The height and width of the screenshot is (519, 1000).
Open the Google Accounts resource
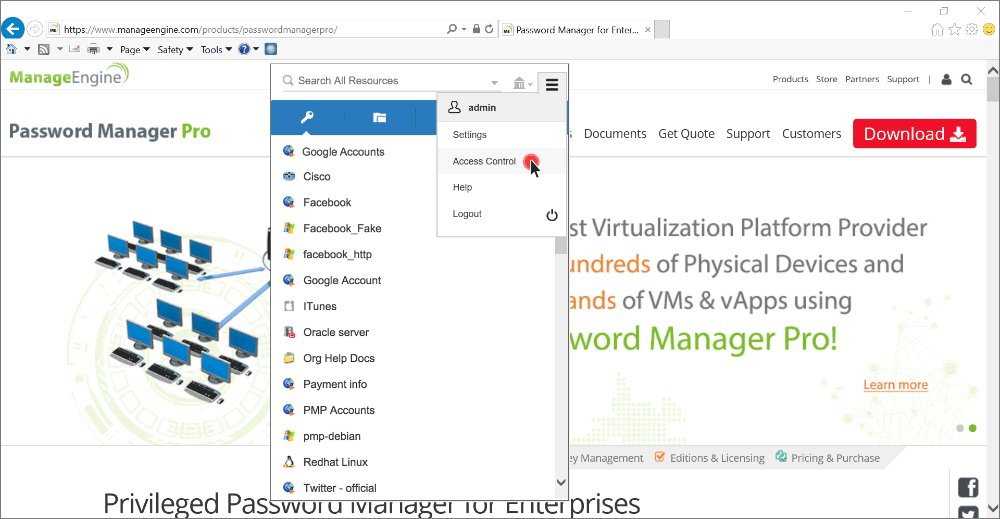click(343, 152)
